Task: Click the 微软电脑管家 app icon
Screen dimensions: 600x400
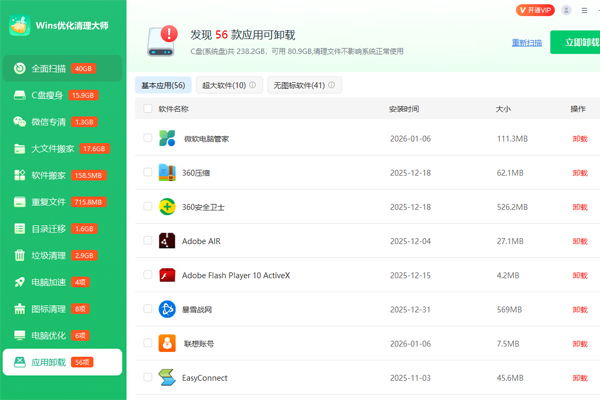Action: click(167, 138)
